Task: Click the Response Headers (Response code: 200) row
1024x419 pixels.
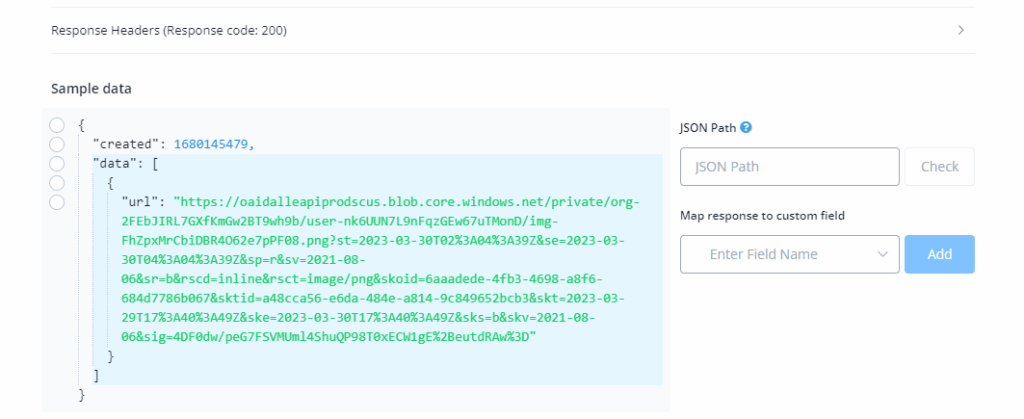Action: pos(169,30)
